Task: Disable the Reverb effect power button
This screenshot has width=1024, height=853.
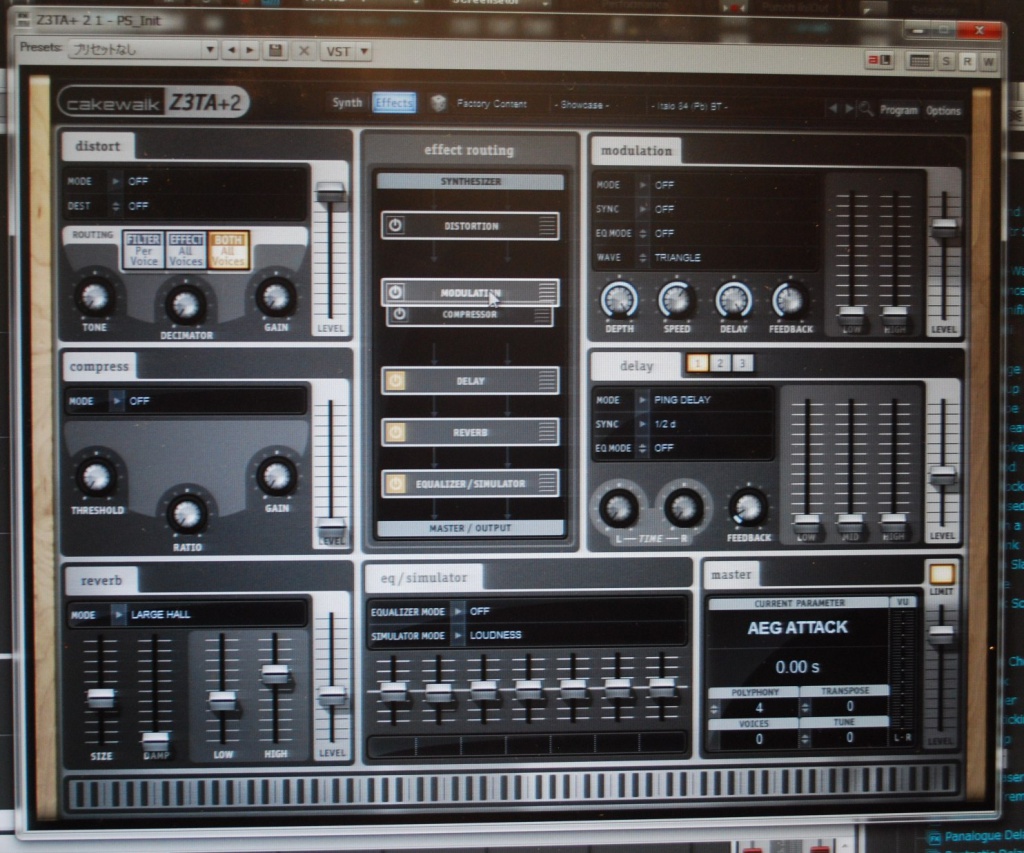Action: (x=395, y=432)
